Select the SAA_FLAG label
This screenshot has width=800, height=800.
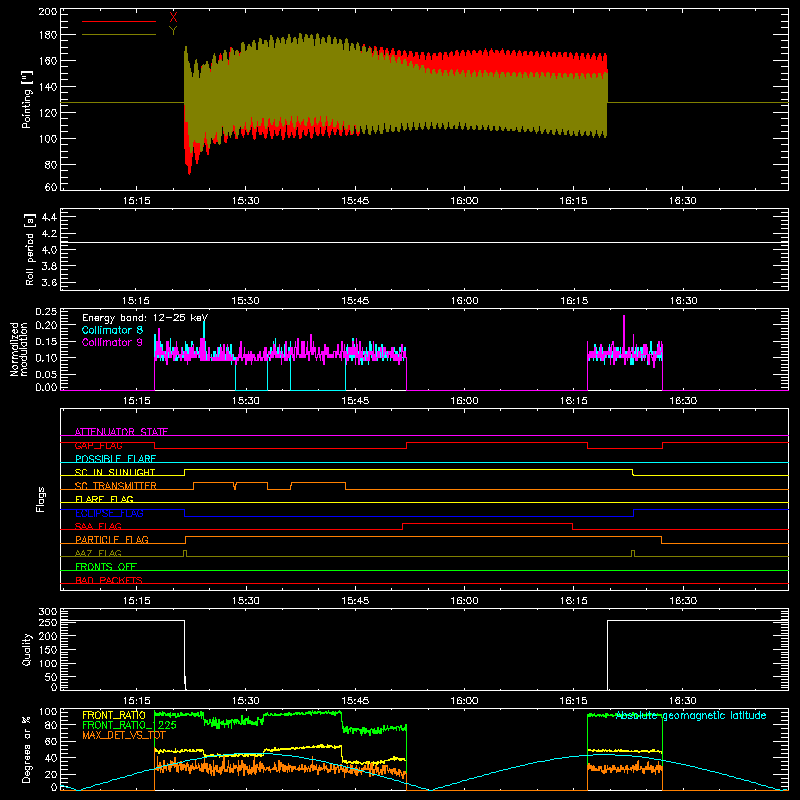(x=98, y=526)
